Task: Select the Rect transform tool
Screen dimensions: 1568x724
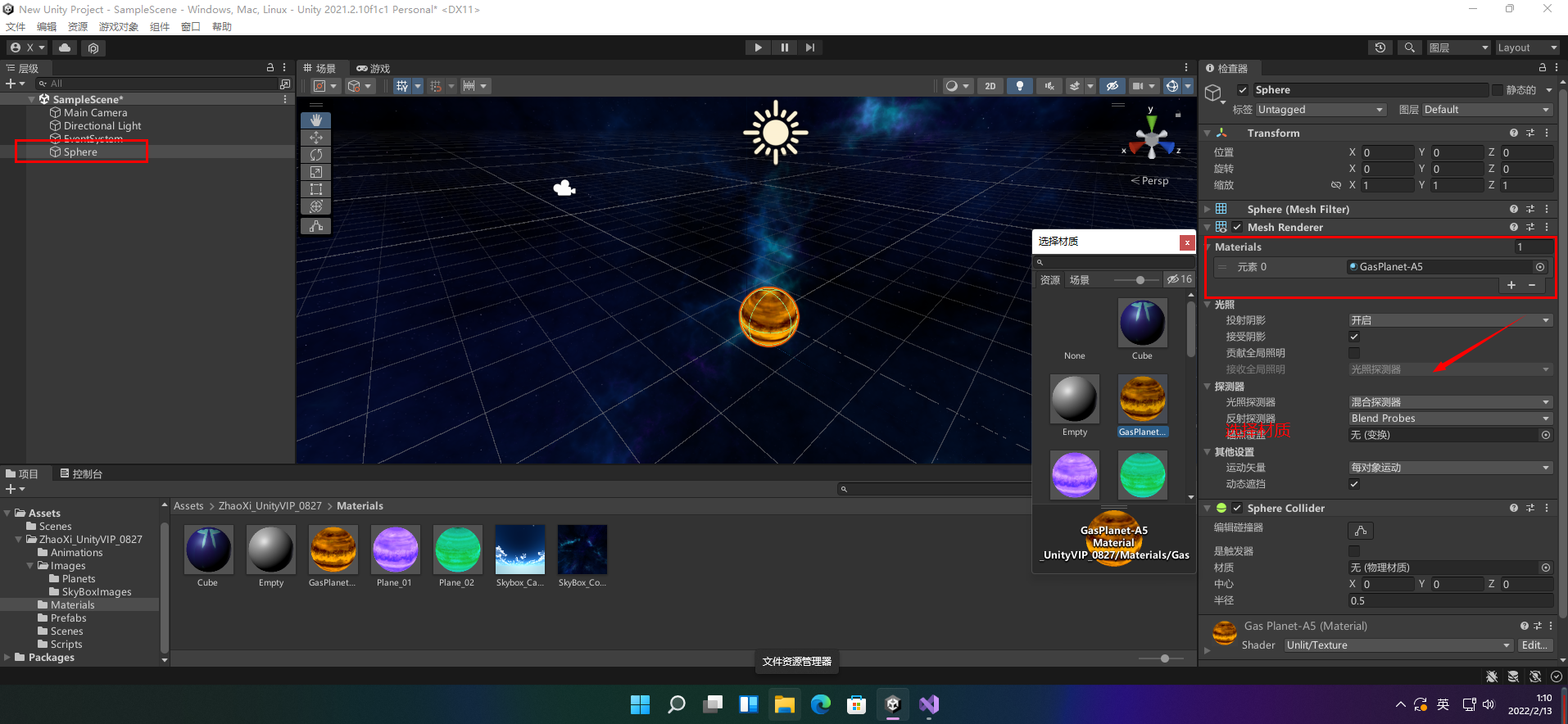Action: click(315, 189)
